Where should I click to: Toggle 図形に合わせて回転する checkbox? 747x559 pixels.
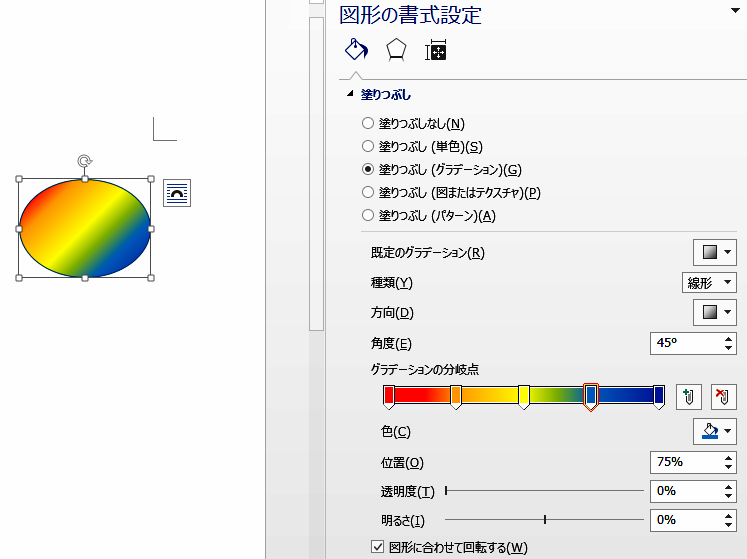tap(377, 547)
